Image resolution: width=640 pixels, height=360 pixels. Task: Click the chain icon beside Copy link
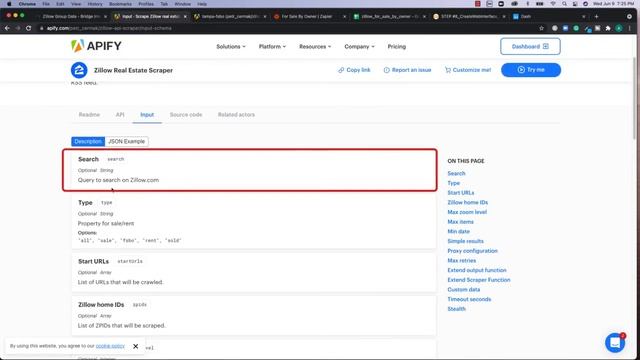click(x=341, y=70)
